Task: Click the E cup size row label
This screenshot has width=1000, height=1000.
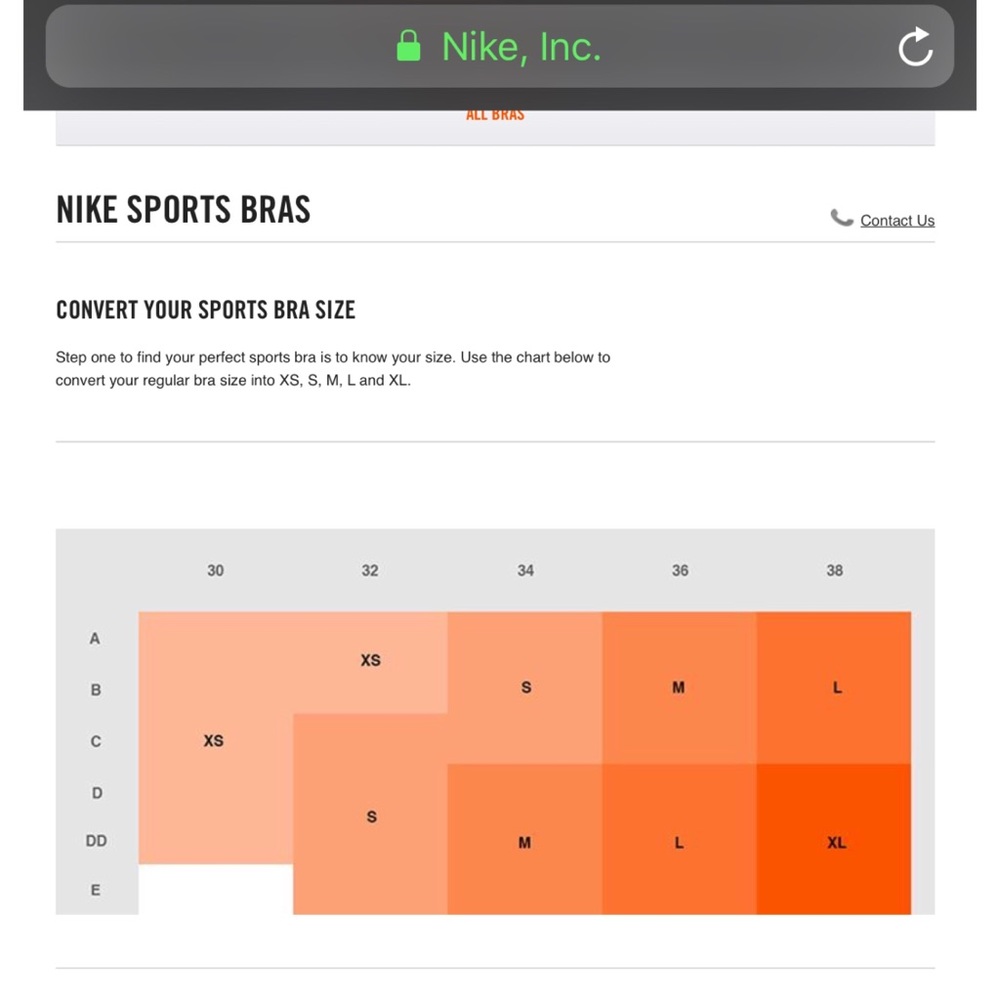Action: click(x=96, y=889)
